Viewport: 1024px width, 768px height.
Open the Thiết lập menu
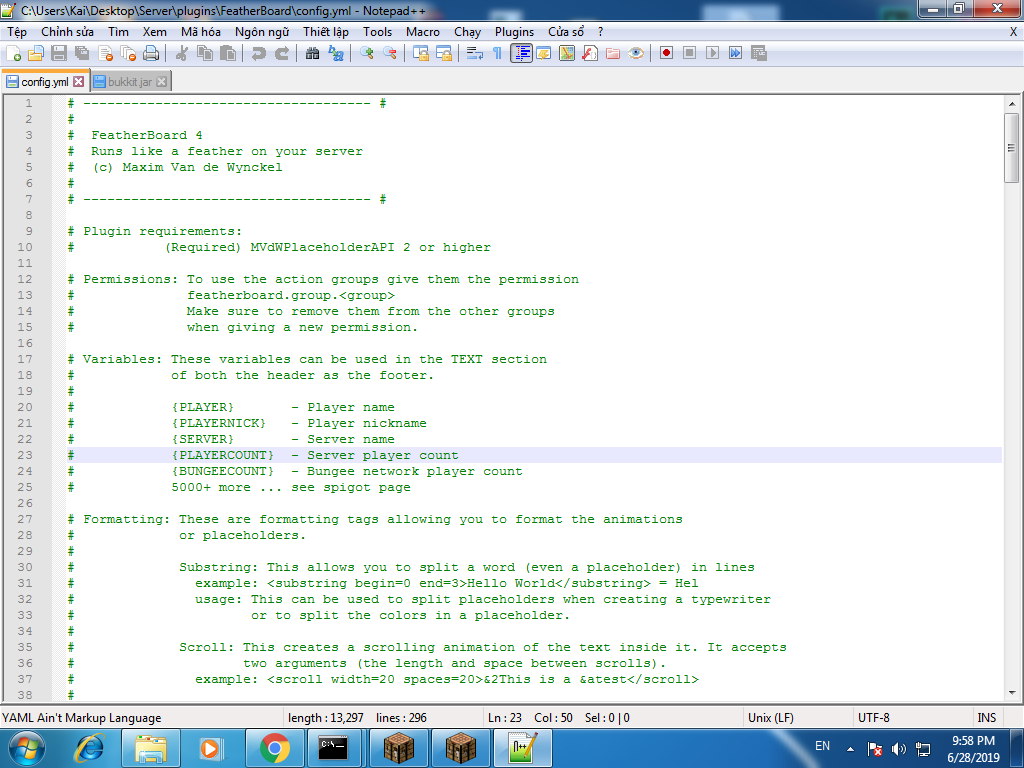coord(326,32)
